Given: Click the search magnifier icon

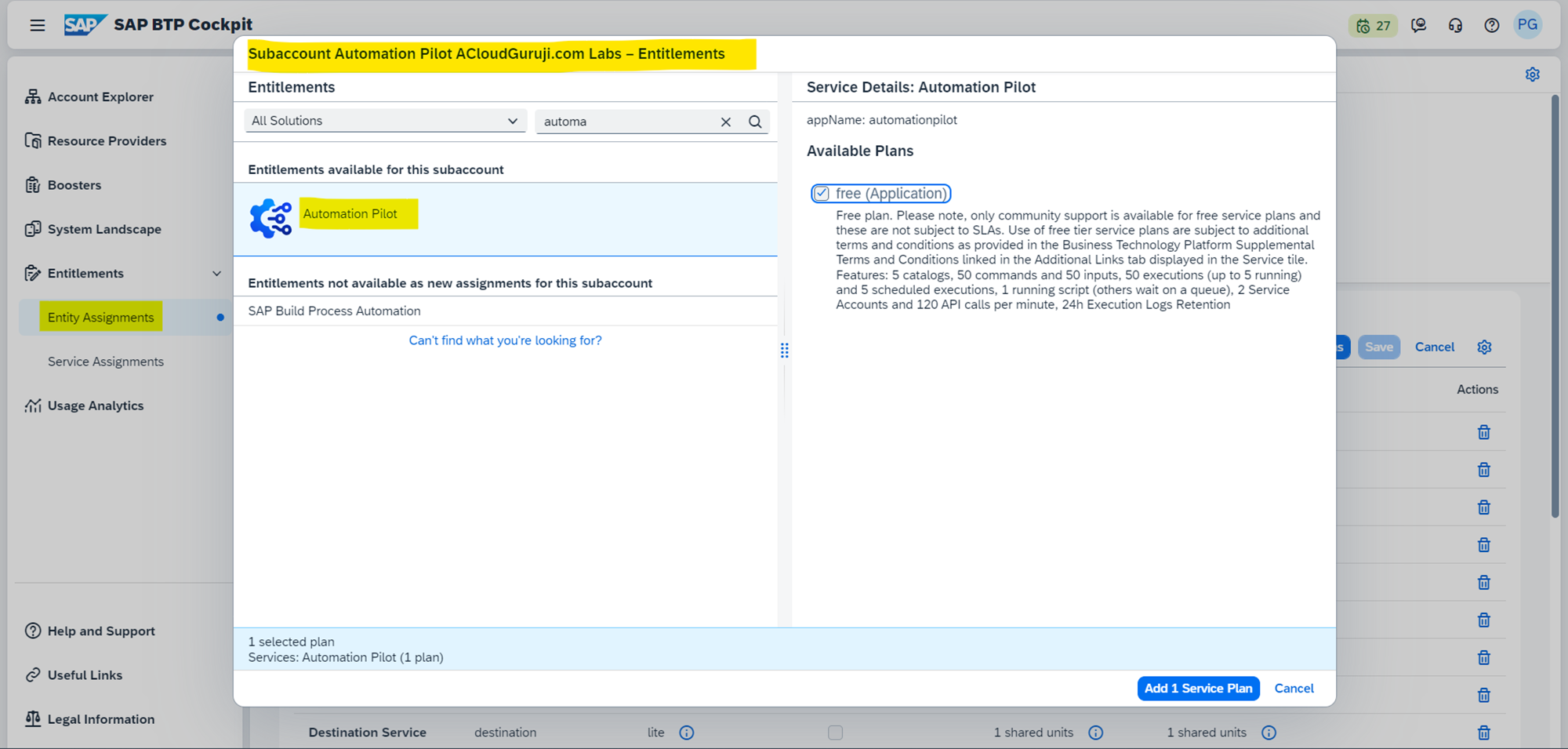Looking at the screenshot, I should tap(755, 122).
